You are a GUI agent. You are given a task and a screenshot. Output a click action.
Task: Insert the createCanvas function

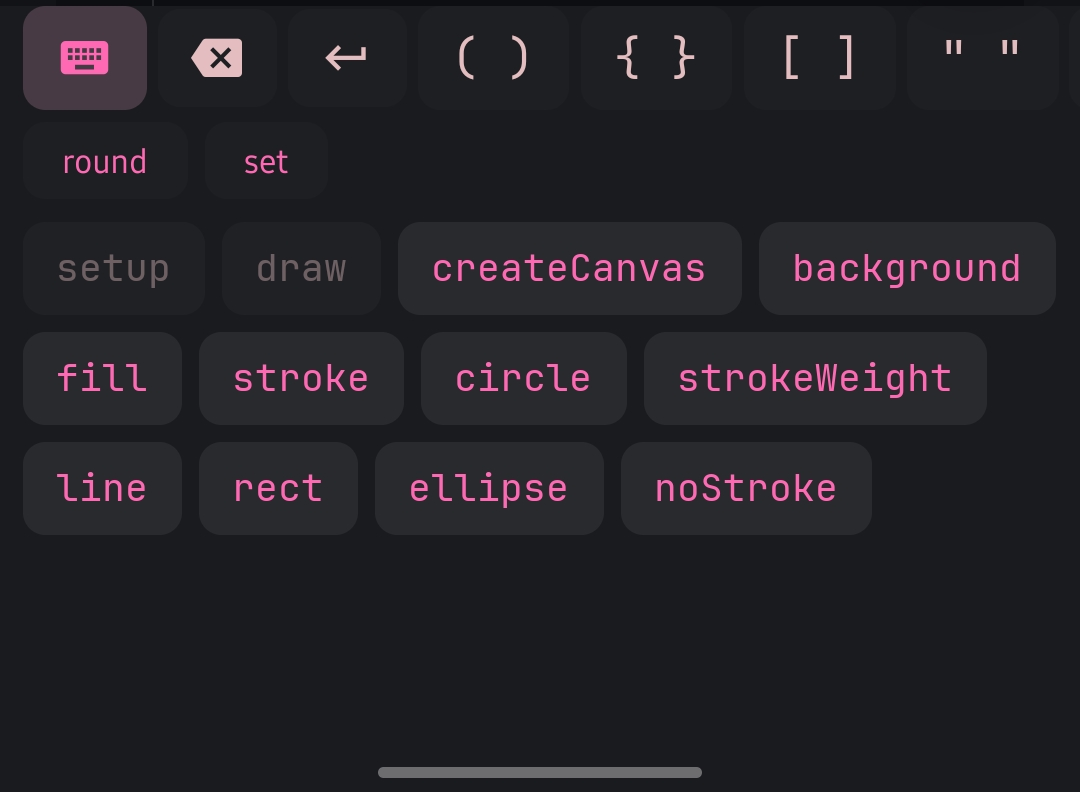570,269
